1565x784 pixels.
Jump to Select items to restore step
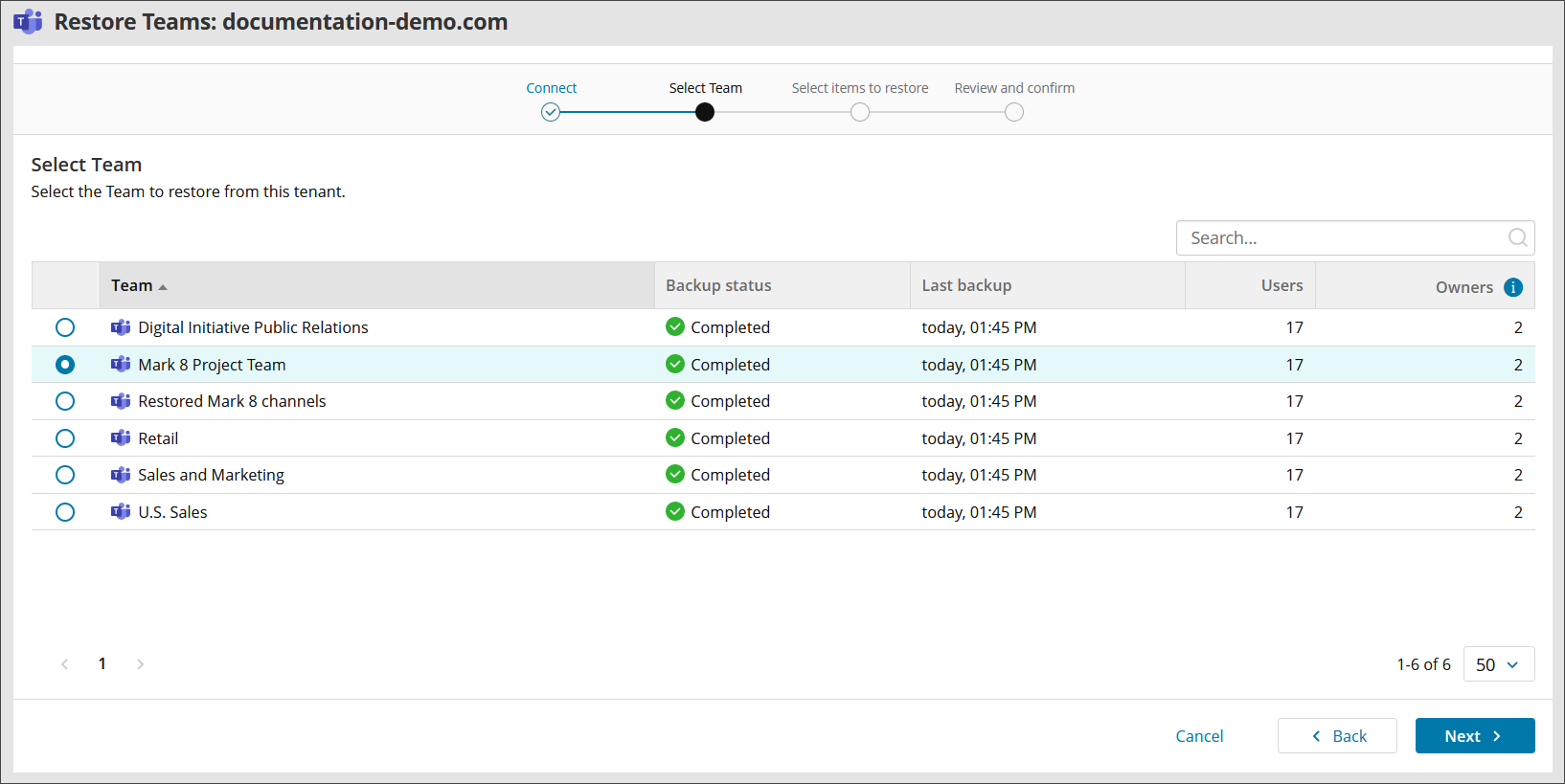(860, 112)
